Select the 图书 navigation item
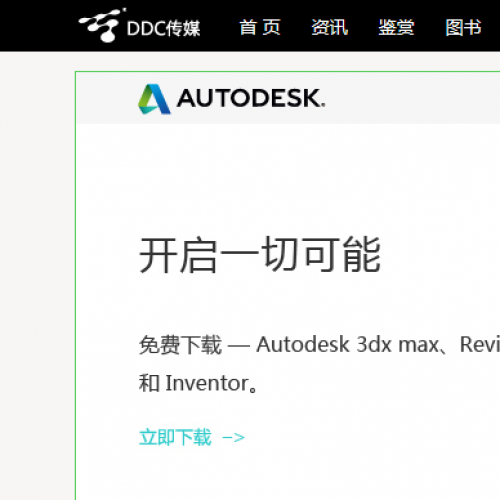This screenshot has height=500, width=500. 463,27
